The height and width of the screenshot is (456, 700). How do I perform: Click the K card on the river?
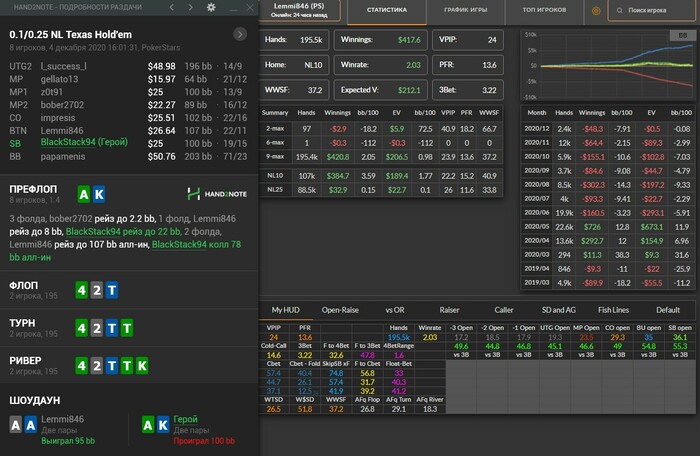tap(142, 366)
